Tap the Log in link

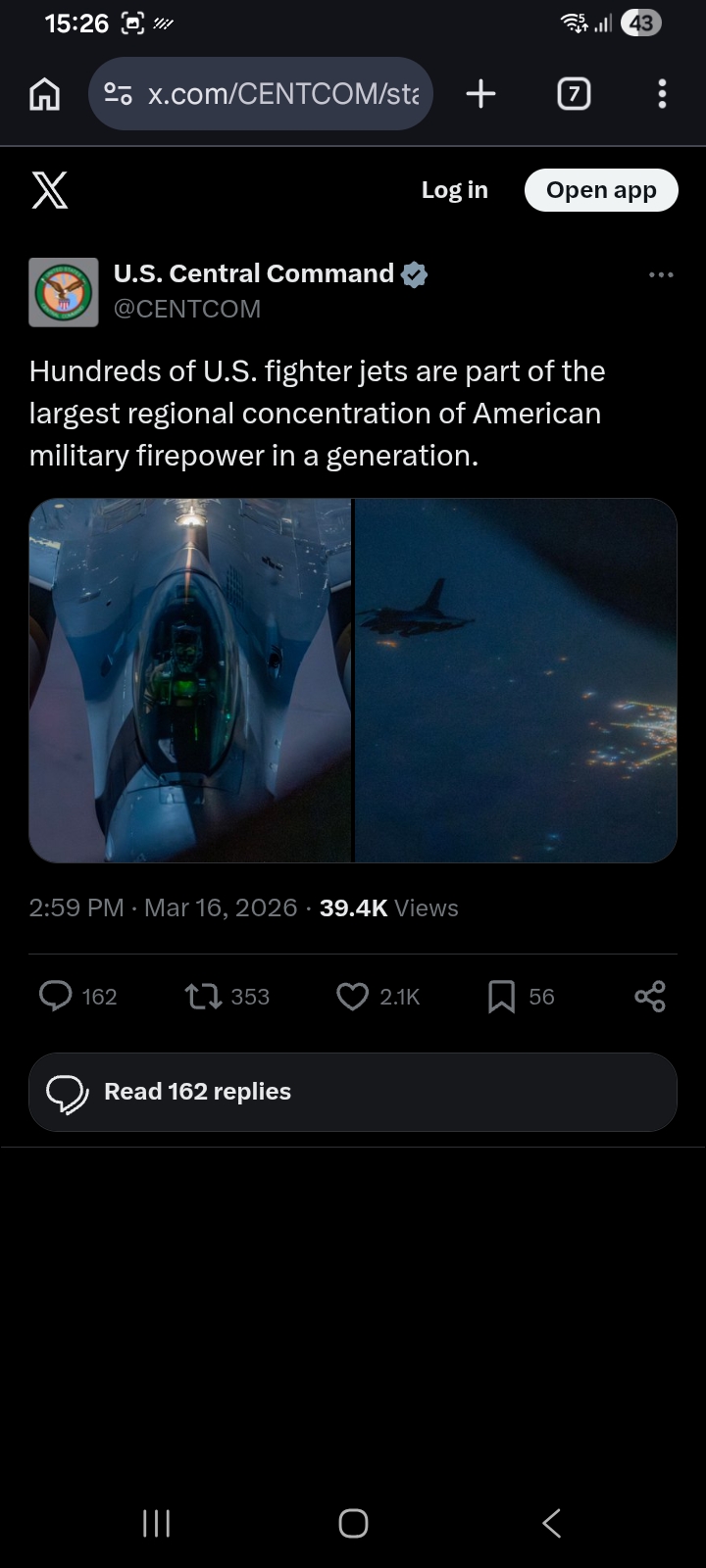pos(454,190)
